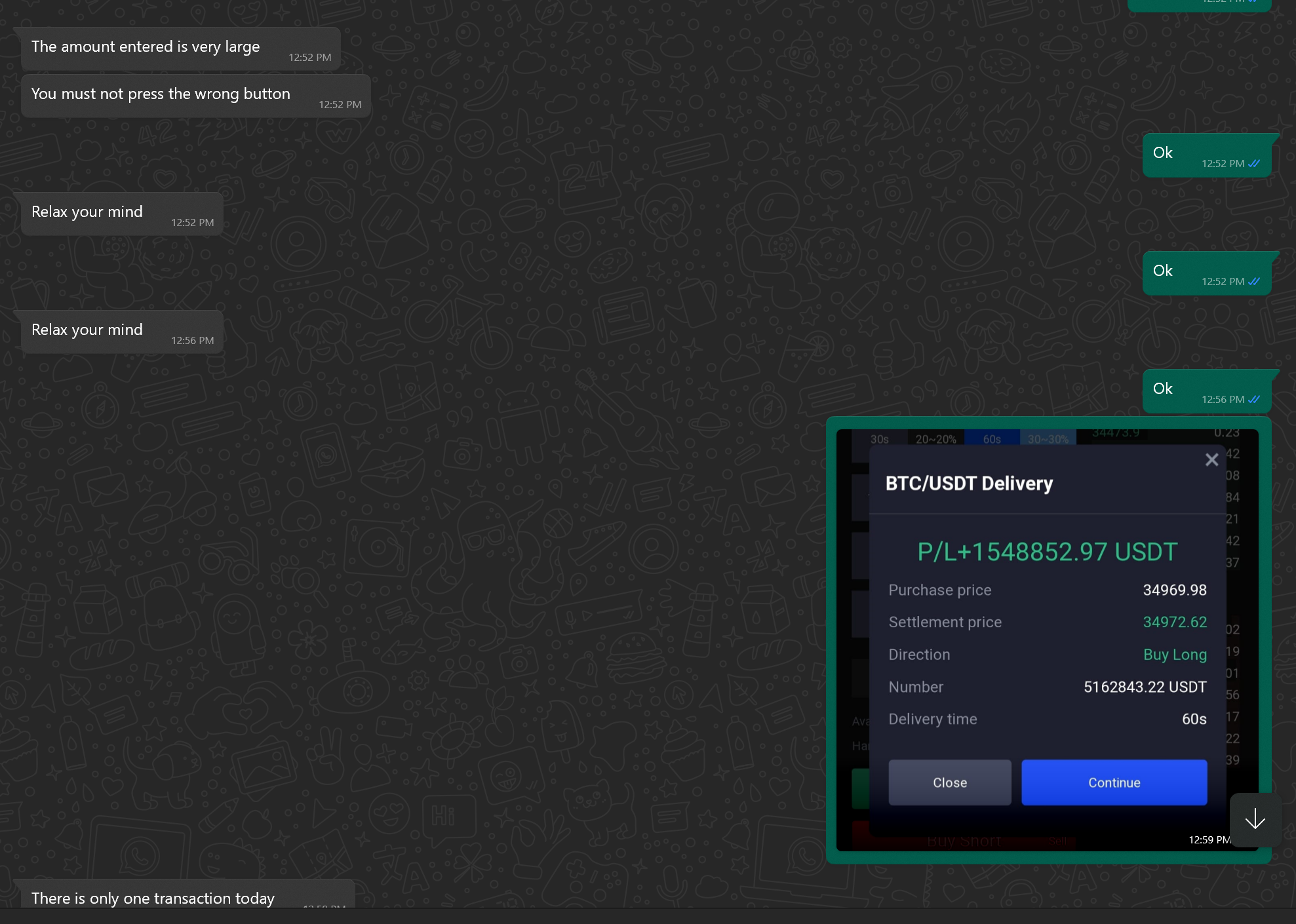Select "You must not press the wrong button" message
The image size is (1296, 924).
point(161,94)
